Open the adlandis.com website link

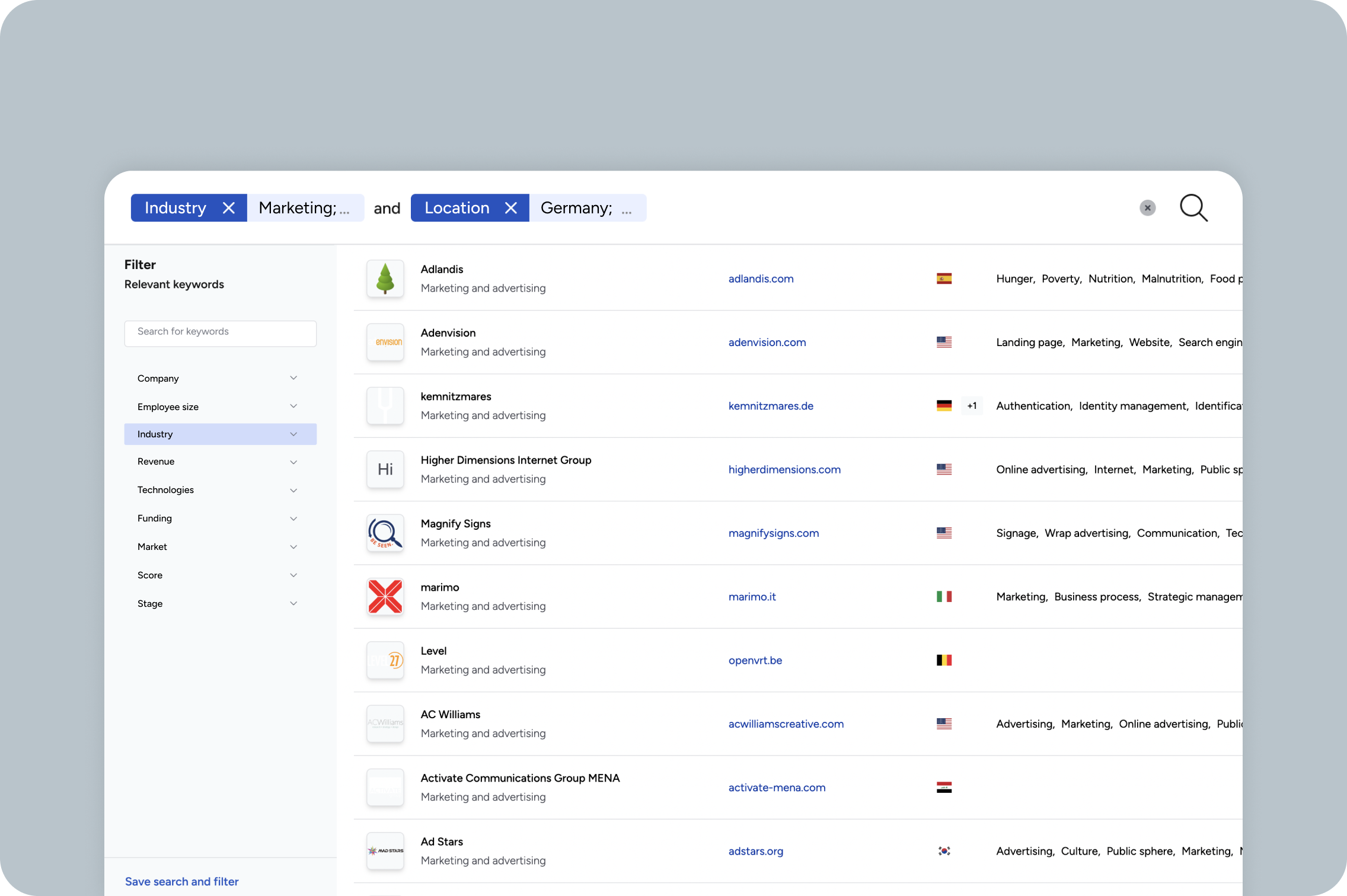tap(761, 279)
